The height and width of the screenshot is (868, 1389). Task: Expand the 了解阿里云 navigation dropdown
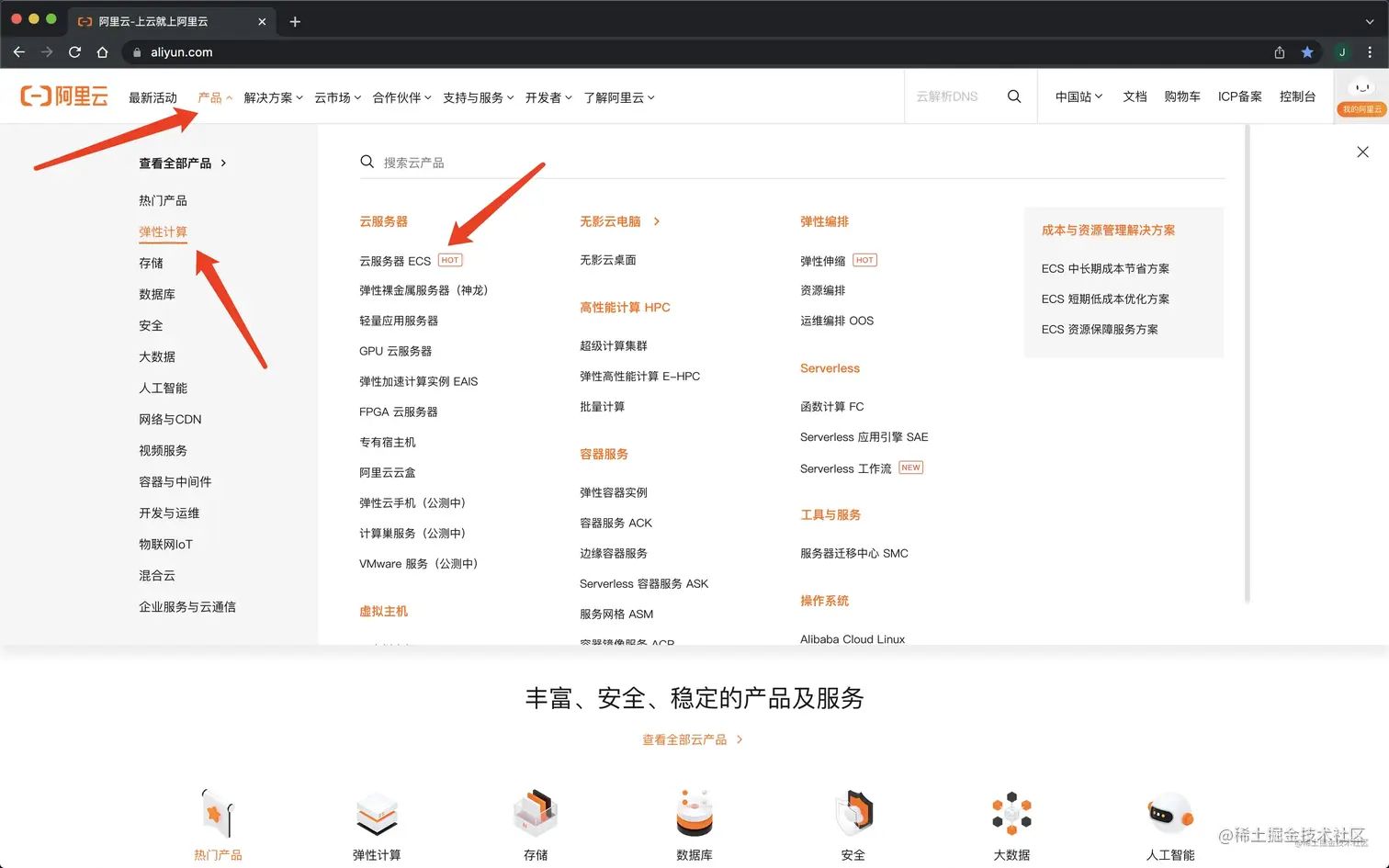619,97
